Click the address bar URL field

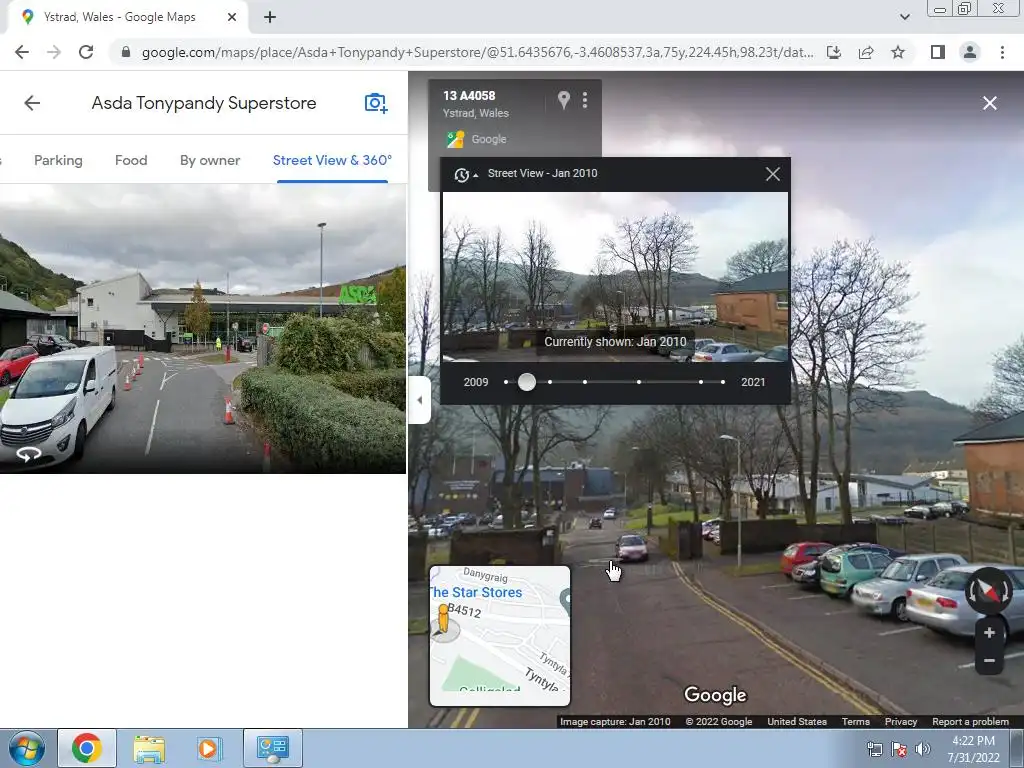point(477,52)
